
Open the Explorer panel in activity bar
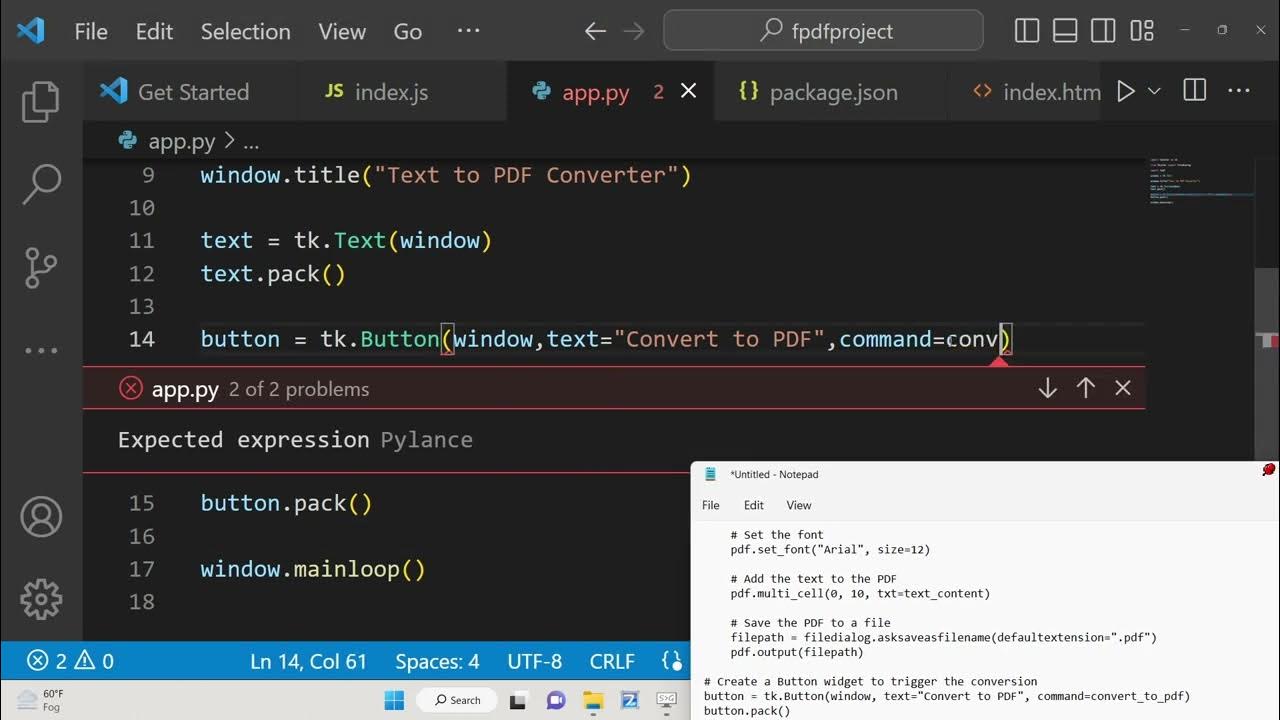pos(41,102)
